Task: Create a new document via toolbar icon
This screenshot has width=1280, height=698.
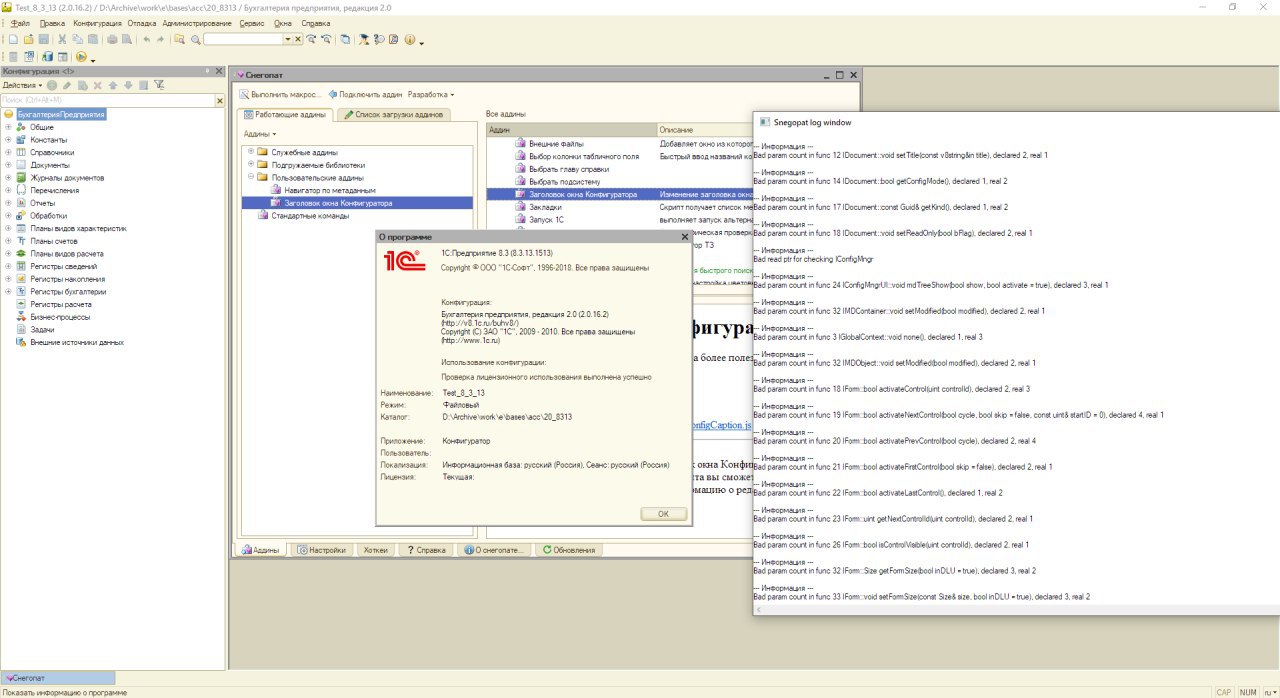Action: click(x=13, y=39)
